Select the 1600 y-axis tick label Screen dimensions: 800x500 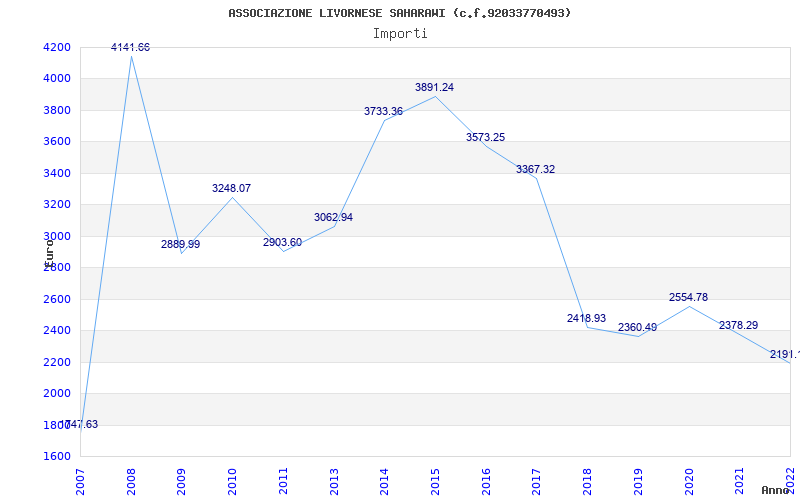point(57,456)
